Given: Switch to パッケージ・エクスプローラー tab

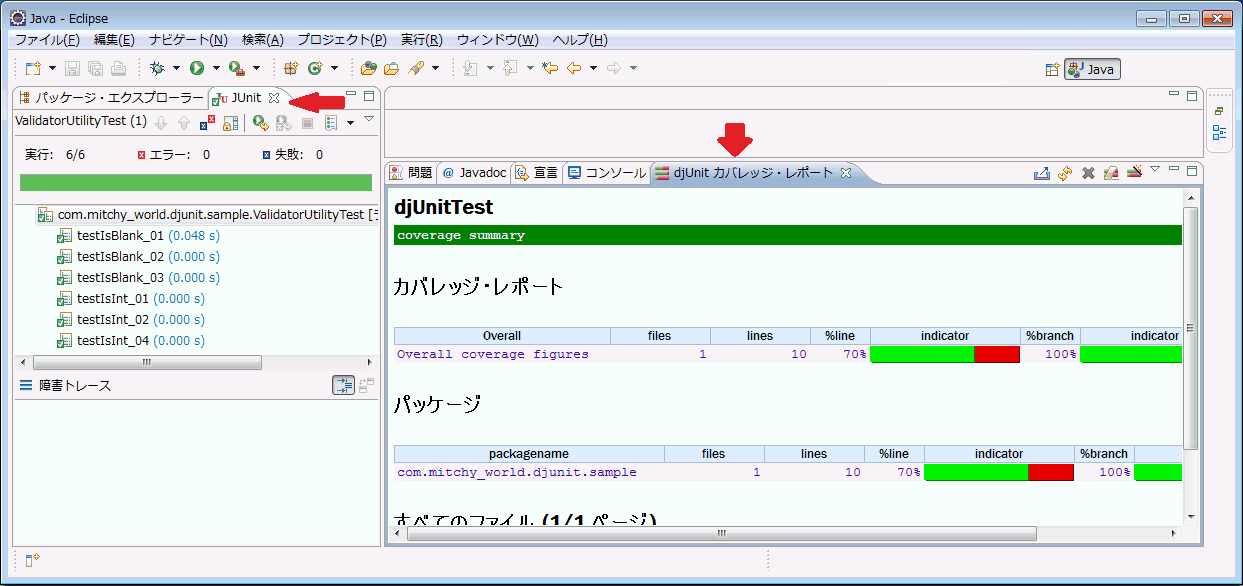Looking at the screenshot, I should point(111,98).
